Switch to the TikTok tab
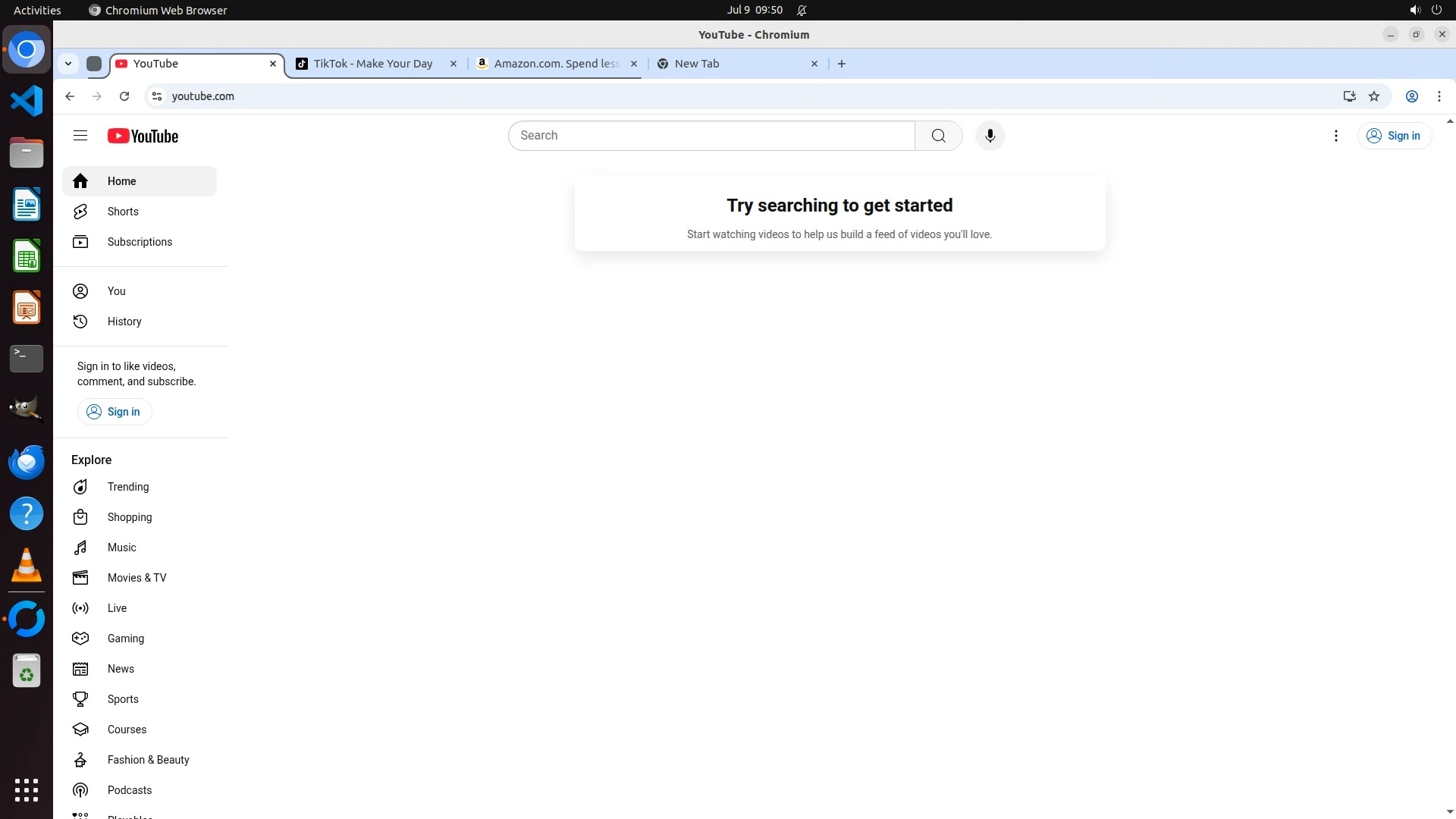1456x819 pixels. coord(372,64)
